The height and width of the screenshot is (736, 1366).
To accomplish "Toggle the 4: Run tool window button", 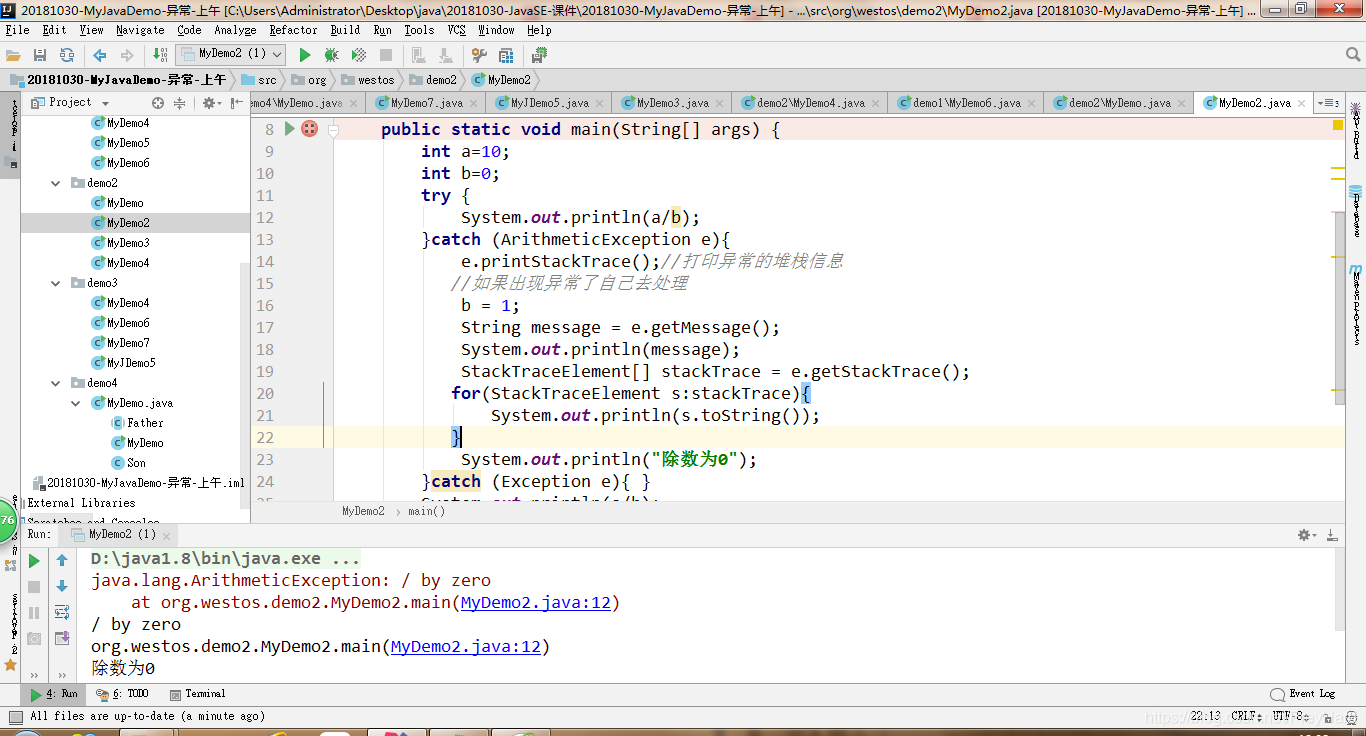I will coord(54,694).
